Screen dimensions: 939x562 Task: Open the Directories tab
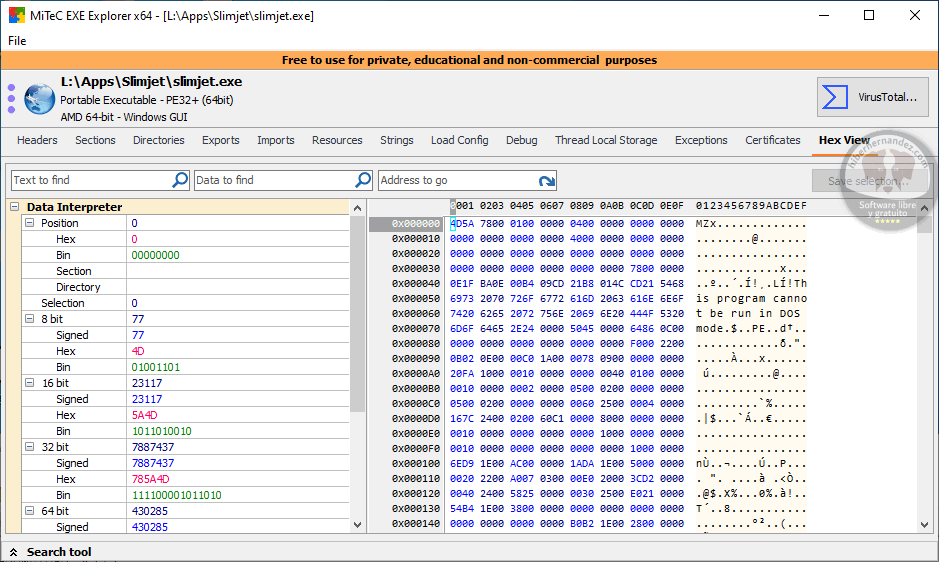click(159, 140)
